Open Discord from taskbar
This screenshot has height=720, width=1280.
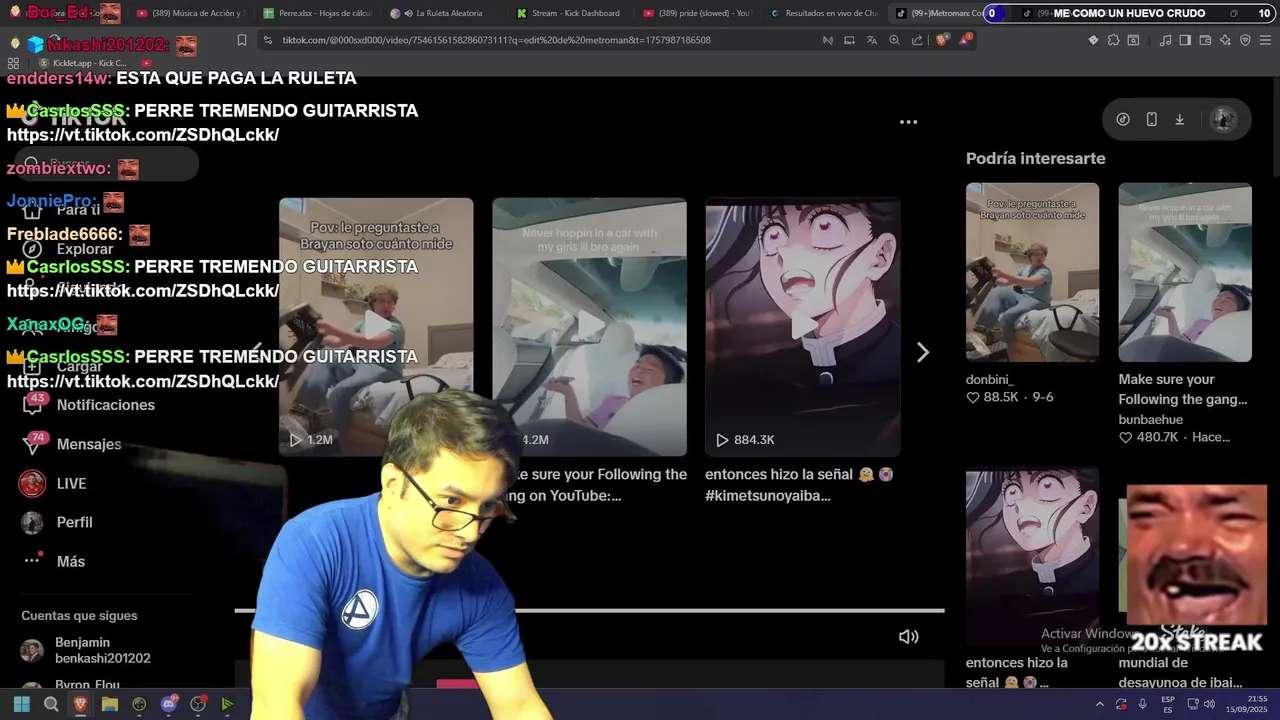[x=169, y=704]
